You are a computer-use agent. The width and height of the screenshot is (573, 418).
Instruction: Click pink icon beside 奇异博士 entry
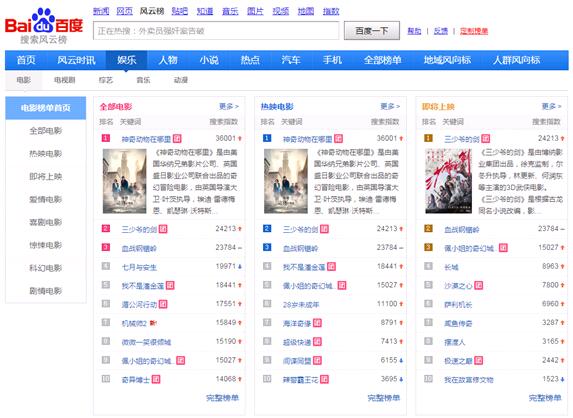[156, 379]
